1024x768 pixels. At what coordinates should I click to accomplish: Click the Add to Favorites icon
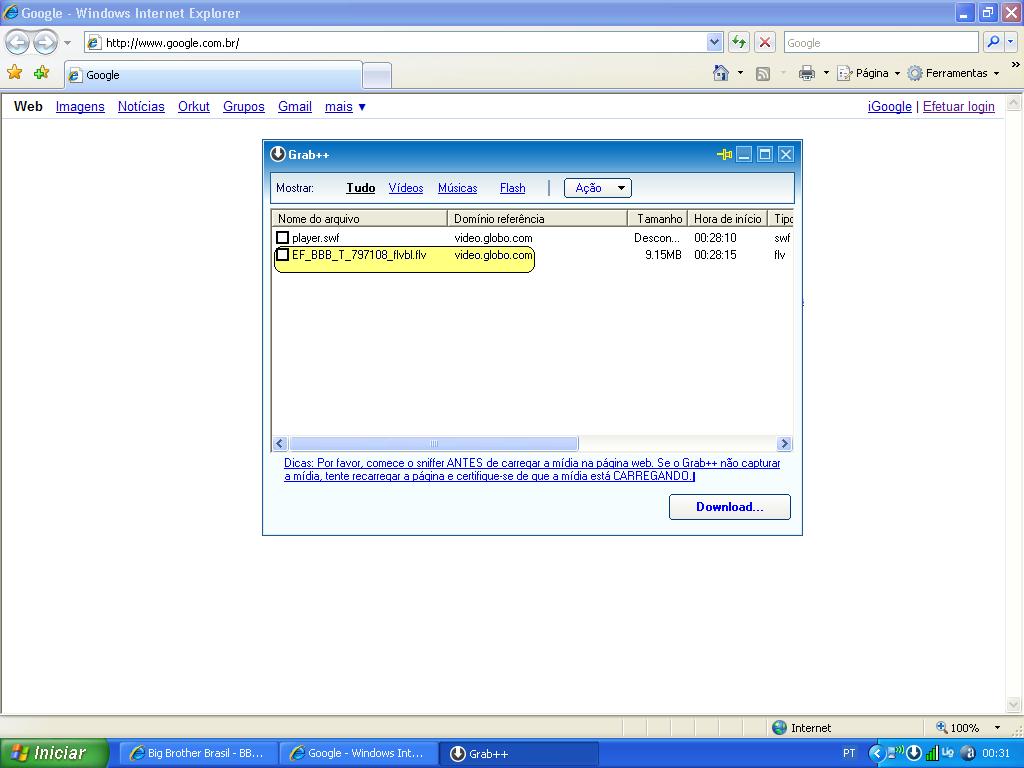(x=41, y=72)
